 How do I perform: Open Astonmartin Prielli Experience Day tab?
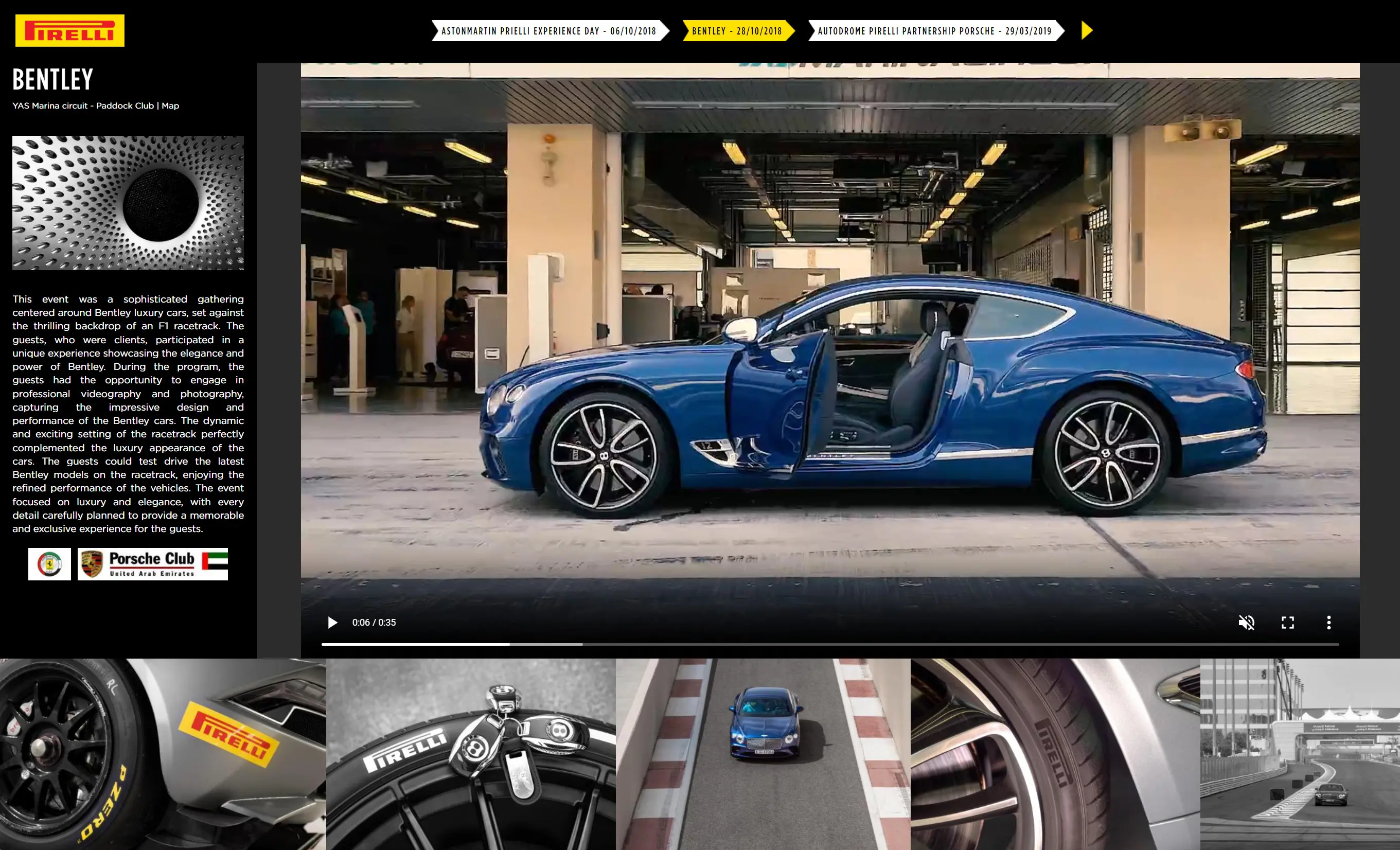tap(550, 31)
